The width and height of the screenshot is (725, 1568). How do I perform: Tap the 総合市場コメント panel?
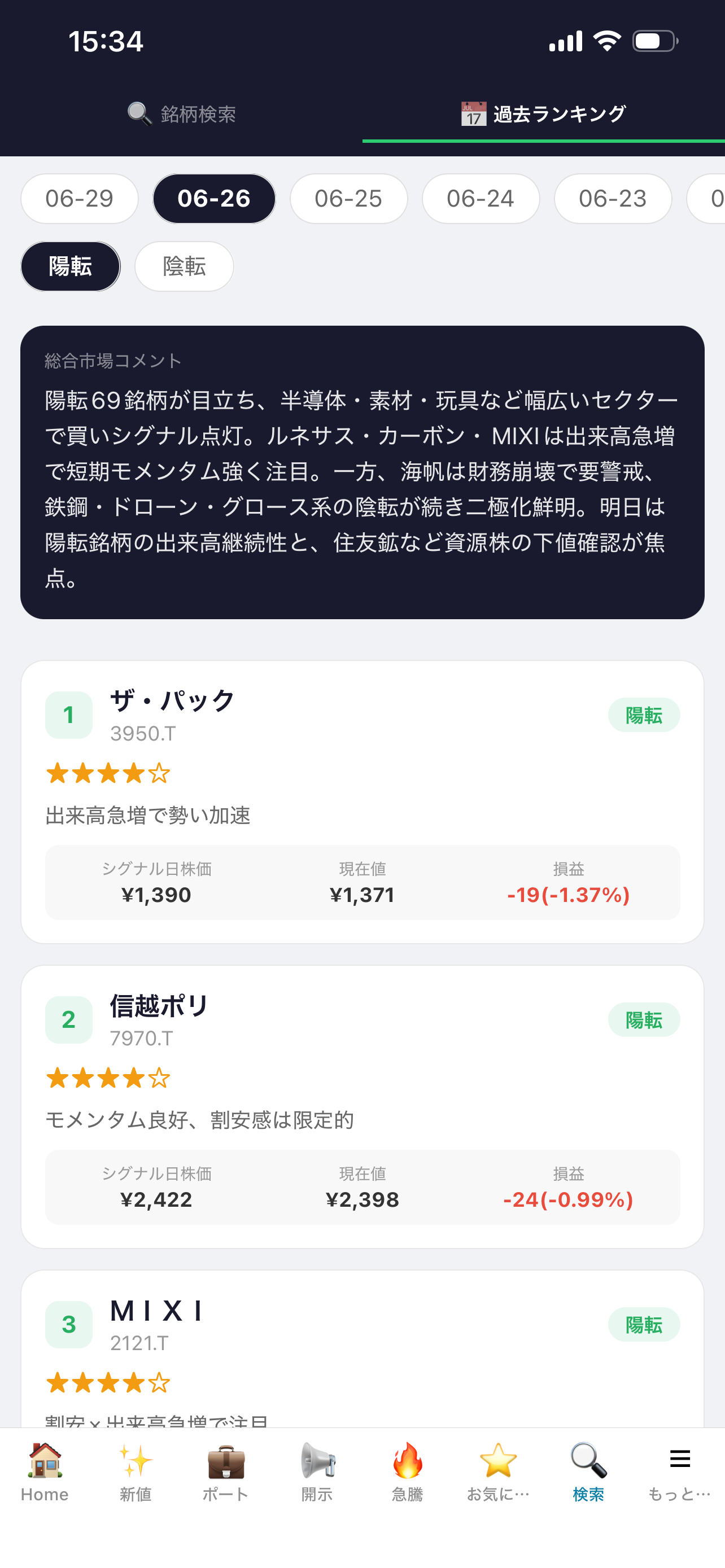pyautogui.click(x=362, y=472)
